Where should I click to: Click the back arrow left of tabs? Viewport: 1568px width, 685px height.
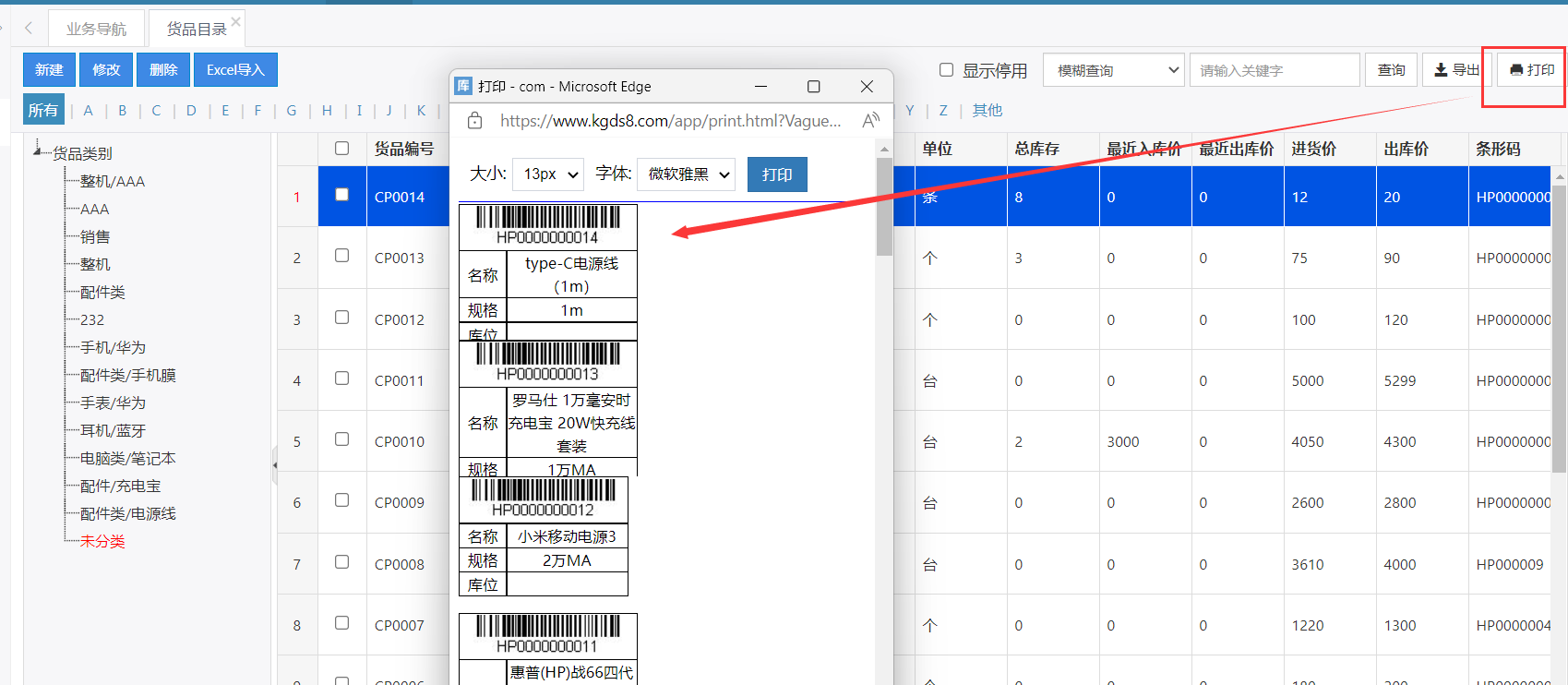coord(29,29)
